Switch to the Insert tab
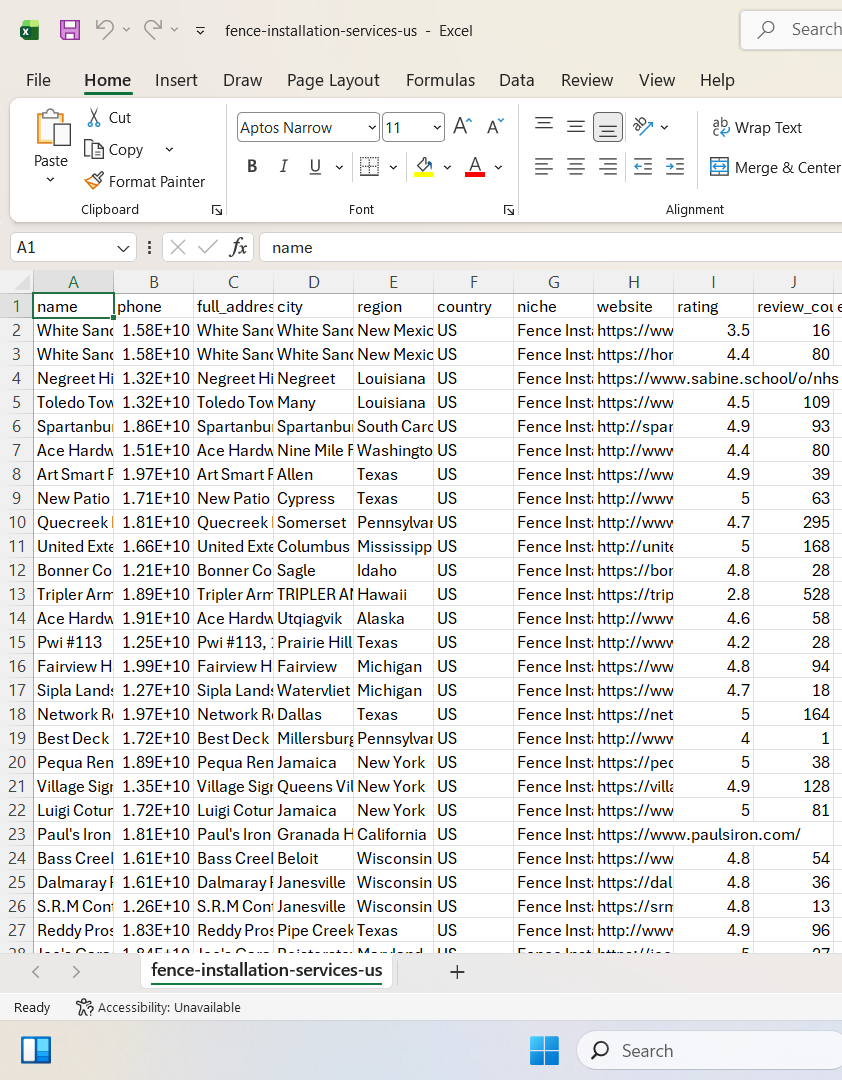Image resolution: width=842 pixels, height=1080 pixels. (x=176, y=81)
